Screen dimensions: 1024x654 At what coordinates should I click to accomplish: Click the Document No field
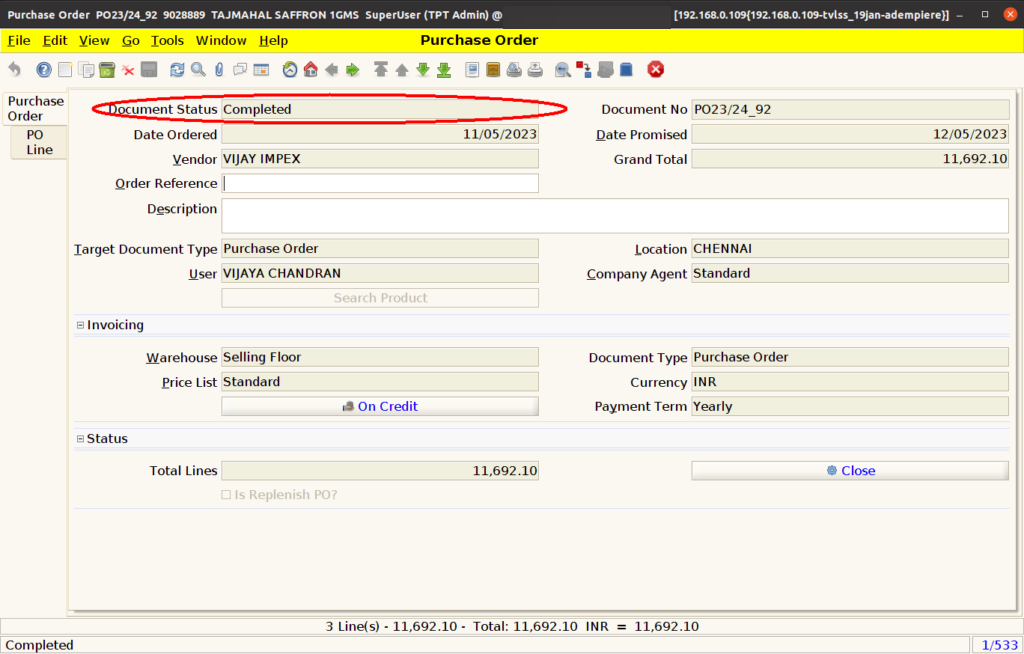pyautogui.click(x=850, y=109)
